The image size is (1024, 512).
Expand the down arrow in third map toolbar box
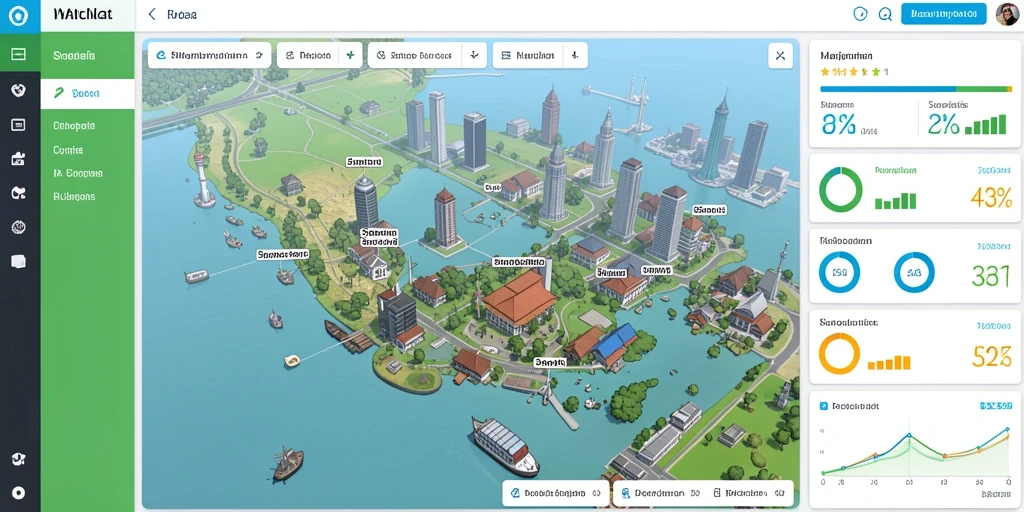click(x=474, y=56)
